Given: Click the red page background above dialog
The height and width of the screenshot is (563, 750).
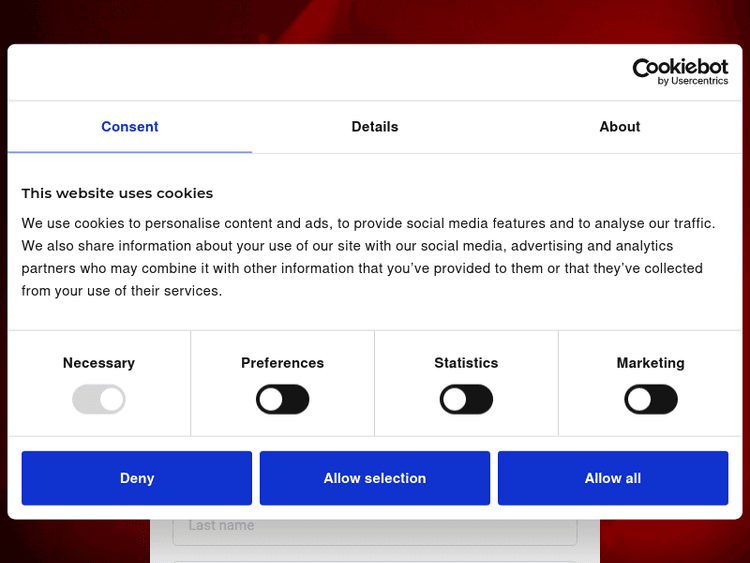Looking at the screenshot, I should coord(375,20).
